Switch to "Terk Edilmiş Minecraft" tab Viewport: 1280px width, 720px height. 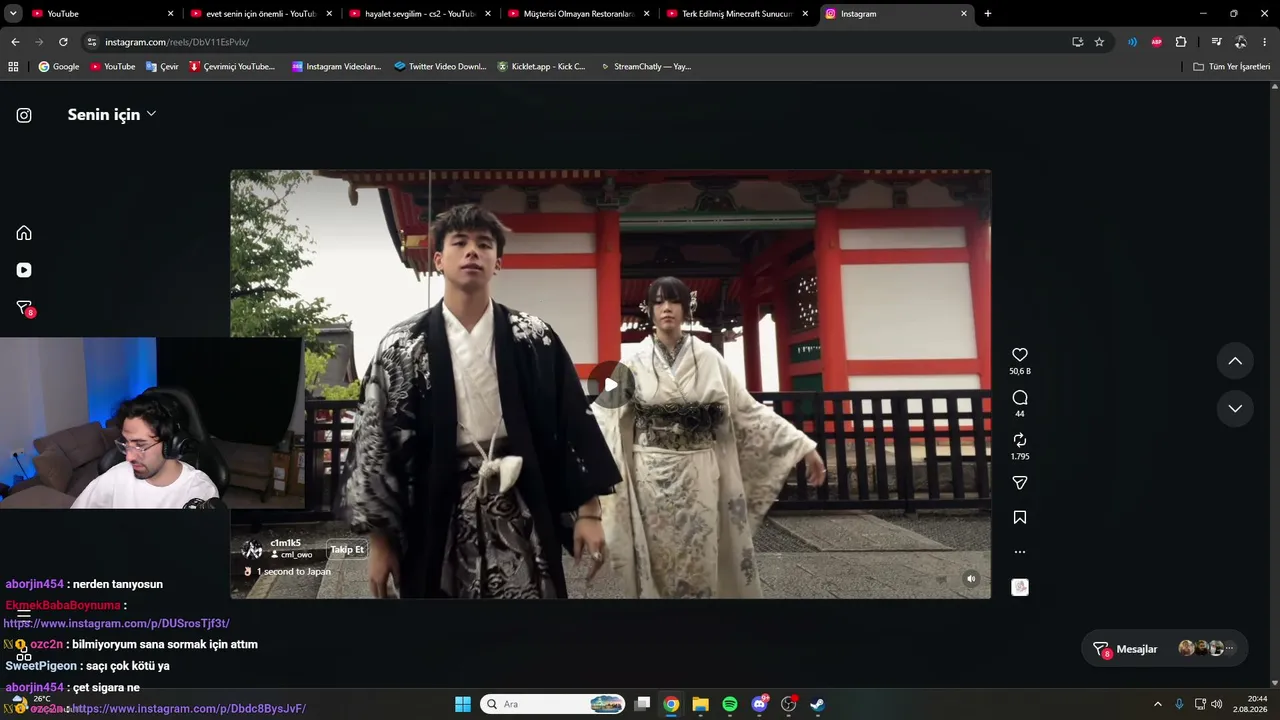coord(739,14)
